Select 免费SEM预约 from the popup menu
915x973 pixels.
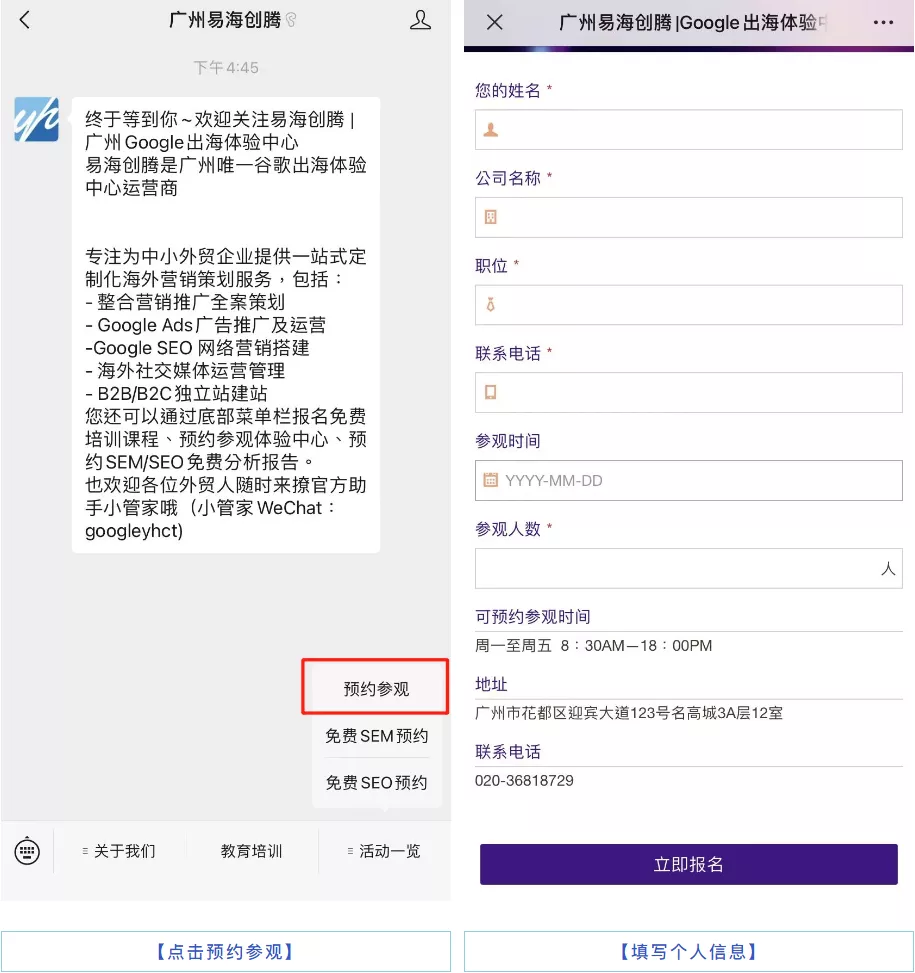[377, 736]
